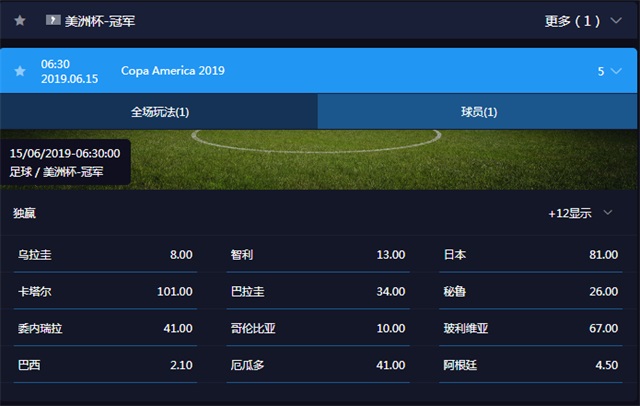Click the small icon beside the 美洲杯-冠军 title
The width and height of the screenshot is (640, 406).
click(53, 19)
